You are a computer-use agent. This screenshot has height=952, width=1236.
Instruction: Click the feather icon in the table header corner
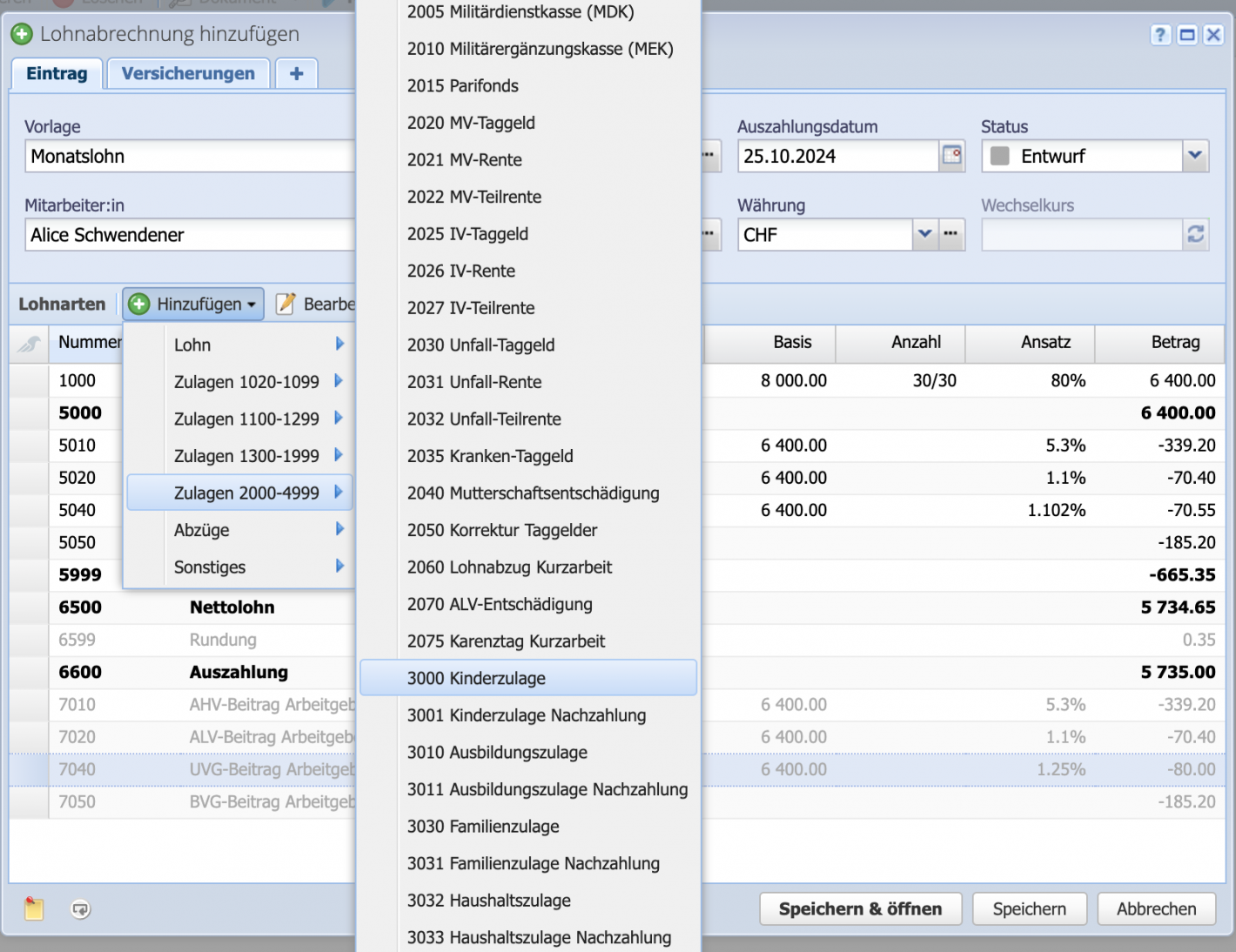(x=28, y=344)
